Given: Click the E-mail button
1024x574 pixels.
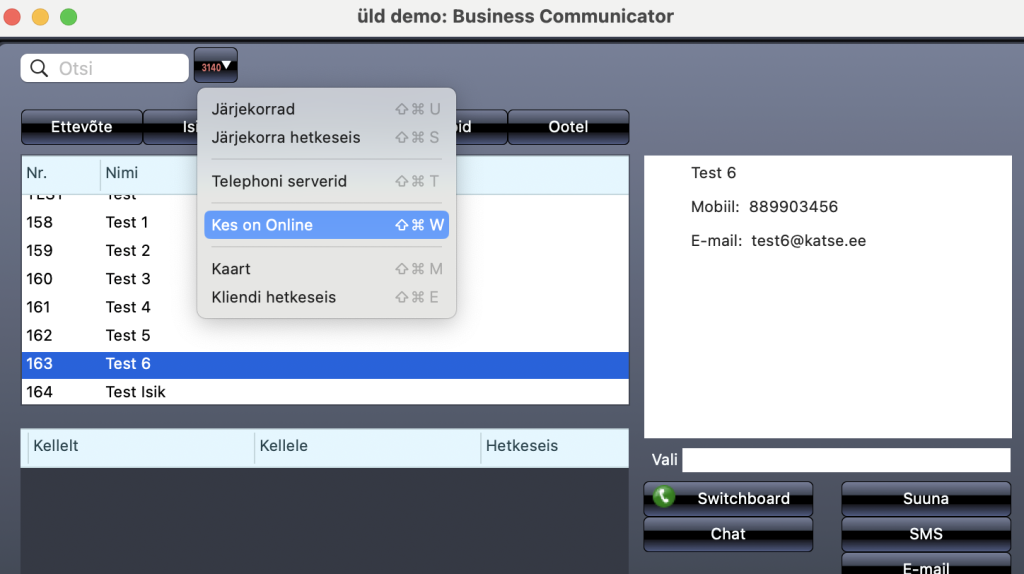Looking at the screenshot, I should pyautogui.click(x=925, y=566).
